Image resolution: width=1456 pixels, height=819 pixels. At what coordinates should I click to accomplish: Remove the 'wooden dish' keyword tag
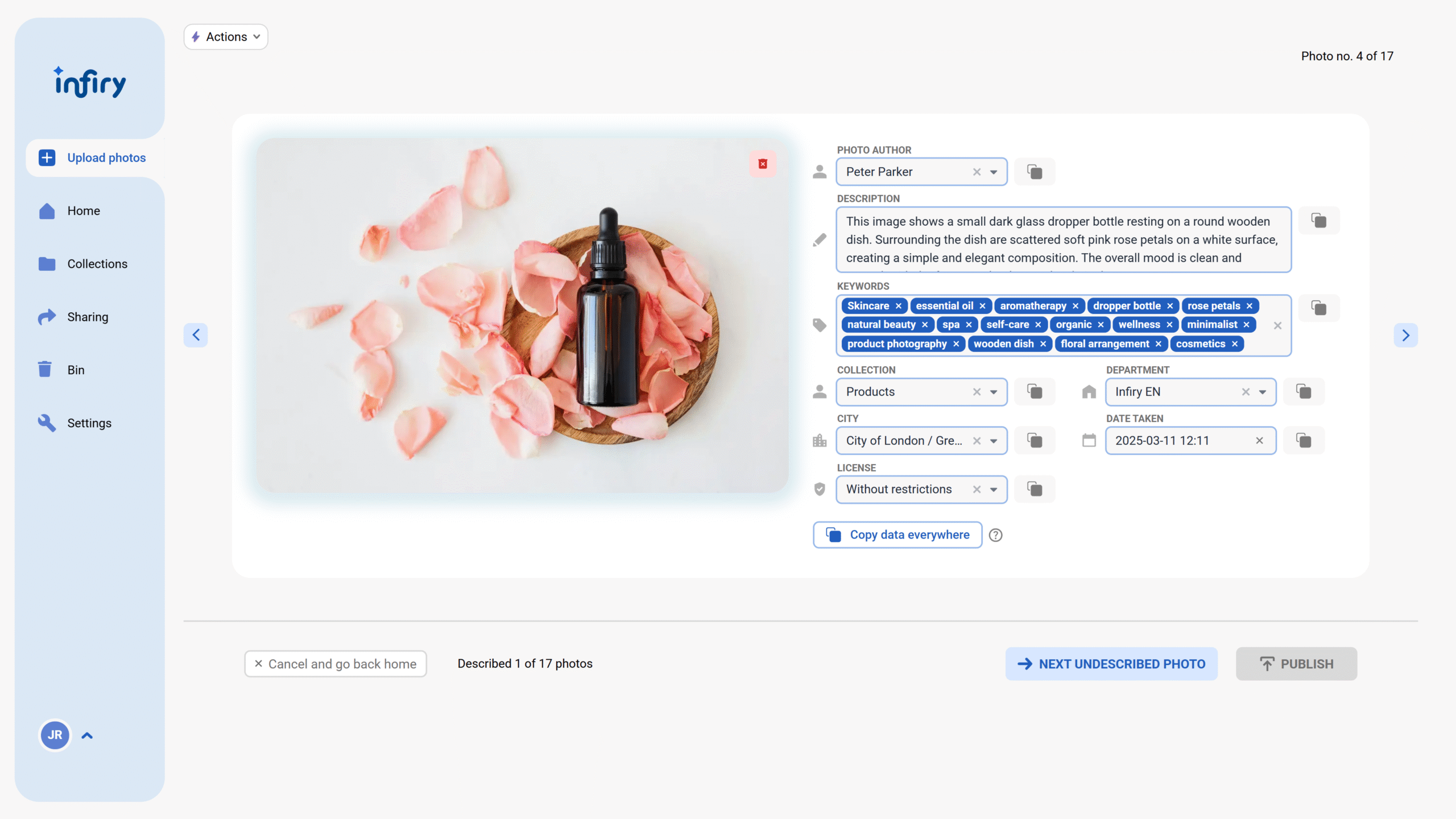1043,344
